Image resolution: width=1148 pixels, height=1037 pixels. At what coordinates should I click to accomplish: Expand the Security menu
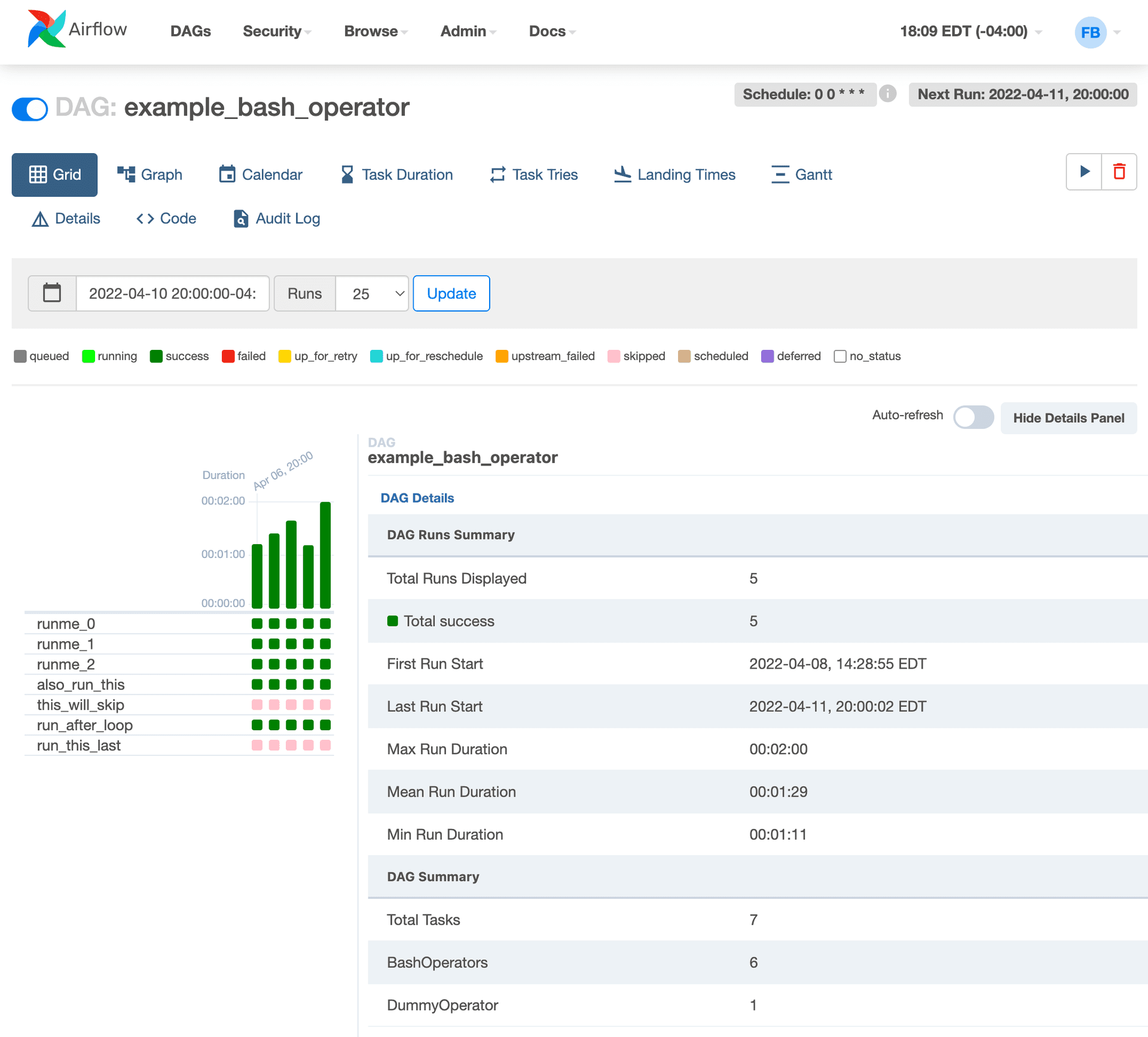pos(278,31)
